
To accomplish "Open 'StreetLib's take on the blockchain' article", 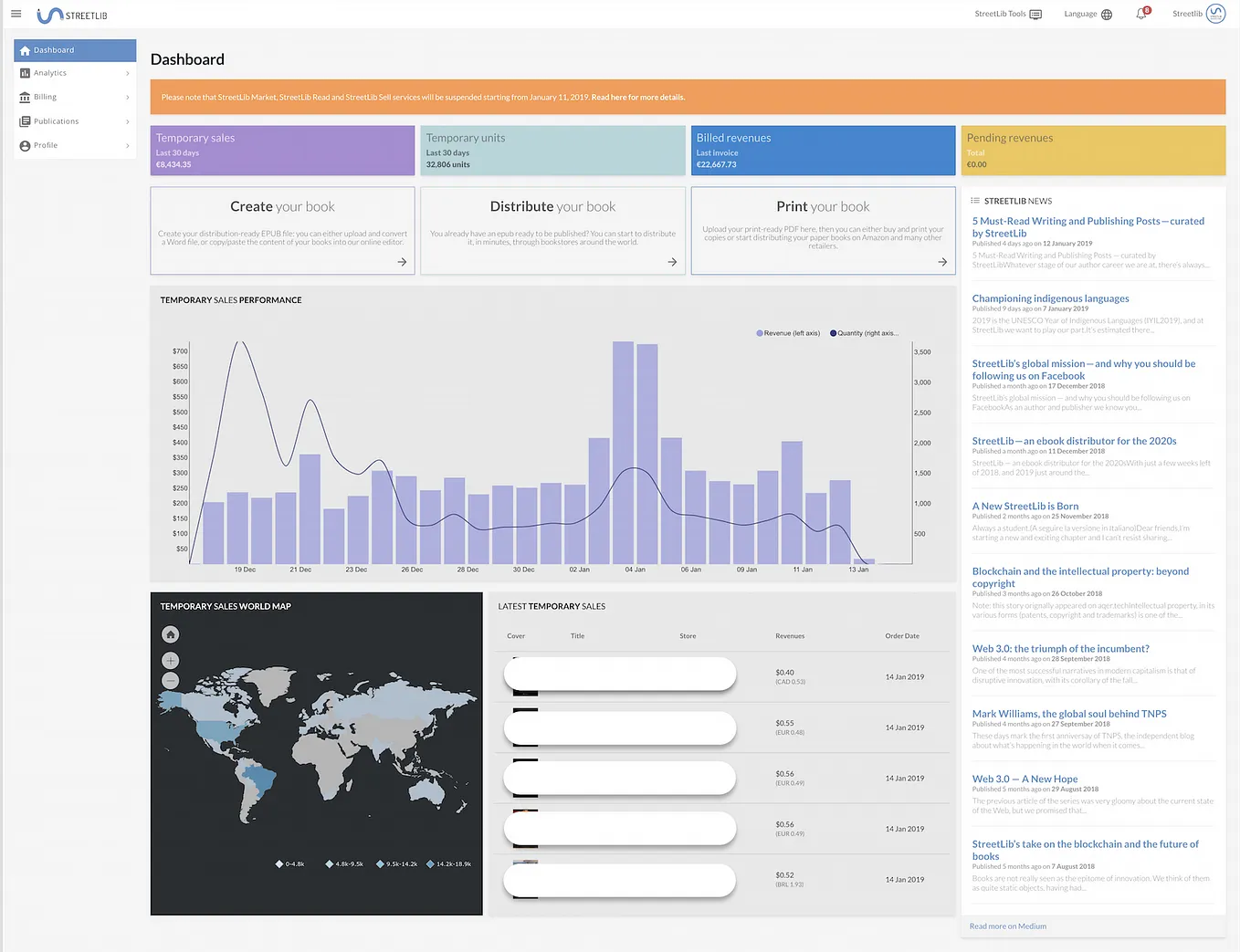I will click(x=1085, y=850).
